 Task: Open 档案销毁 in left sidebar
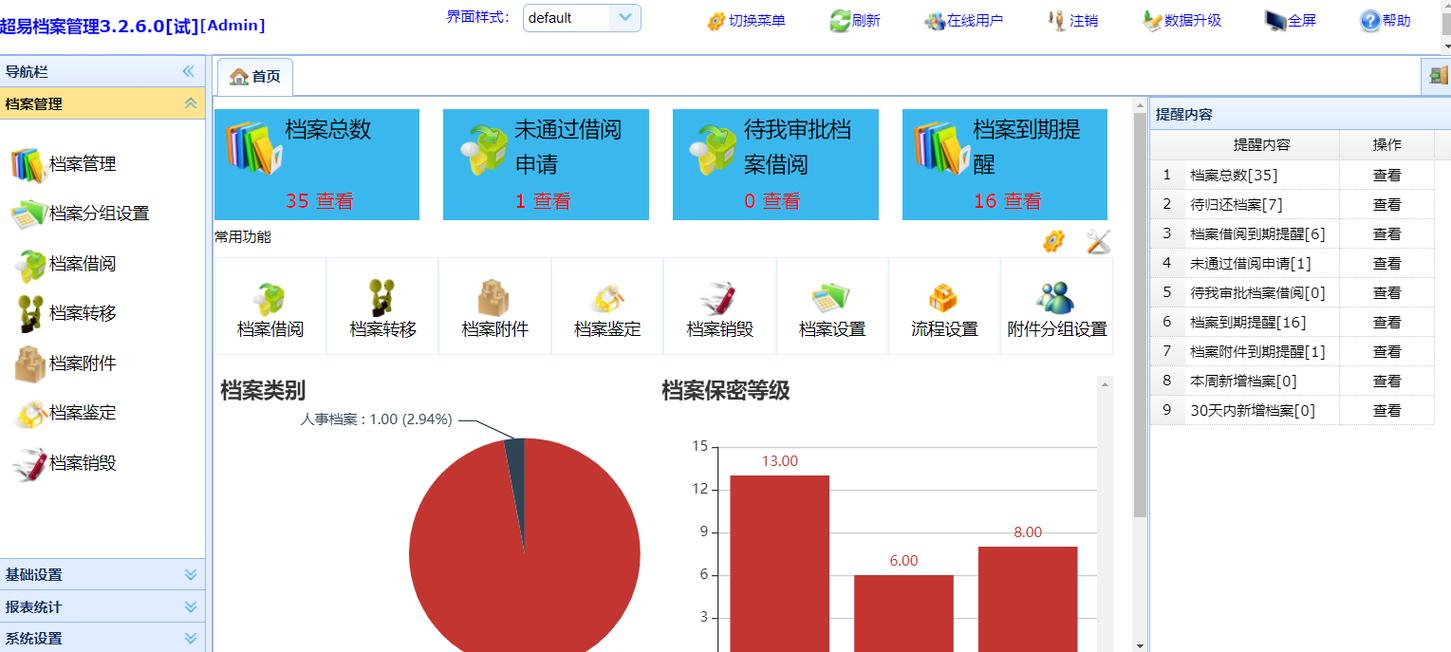[x=65, y=463]
